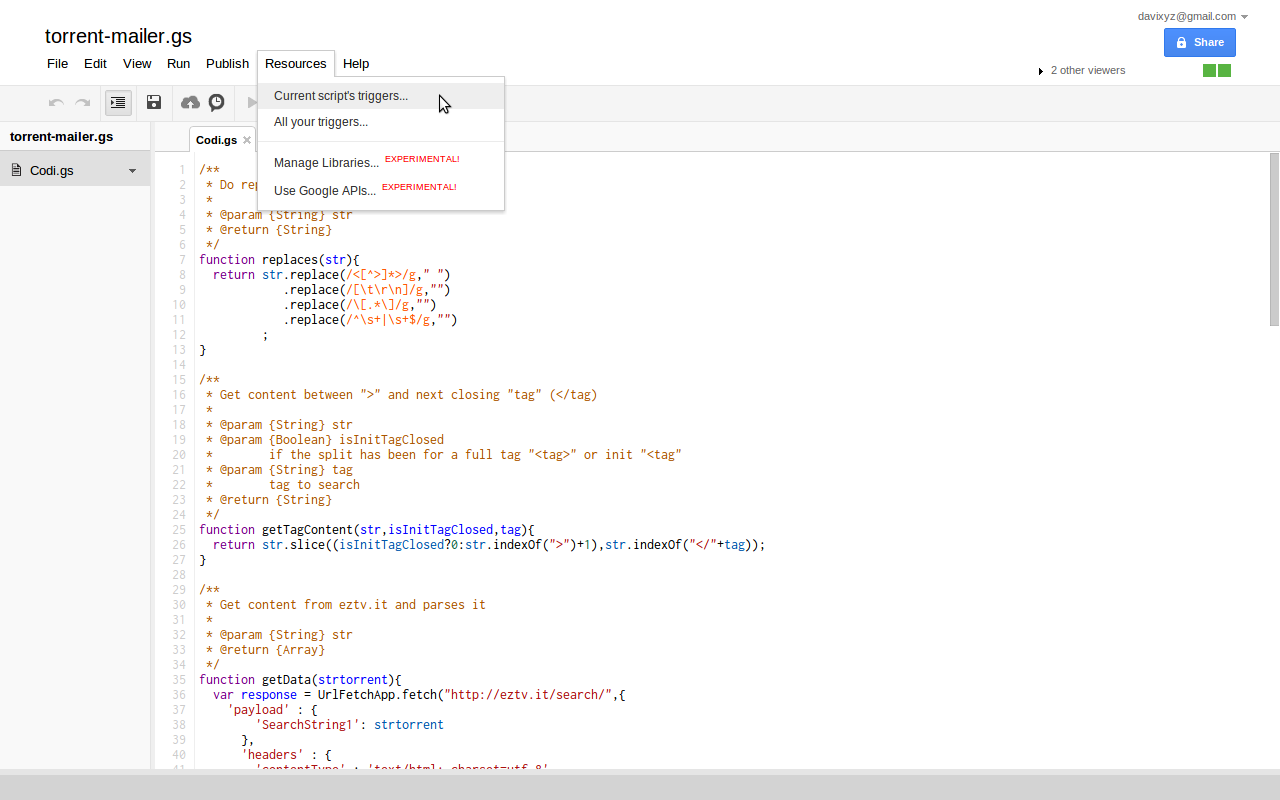Select Use Google APIs... menu entry
1280x800 pixels.
[381, 190]
